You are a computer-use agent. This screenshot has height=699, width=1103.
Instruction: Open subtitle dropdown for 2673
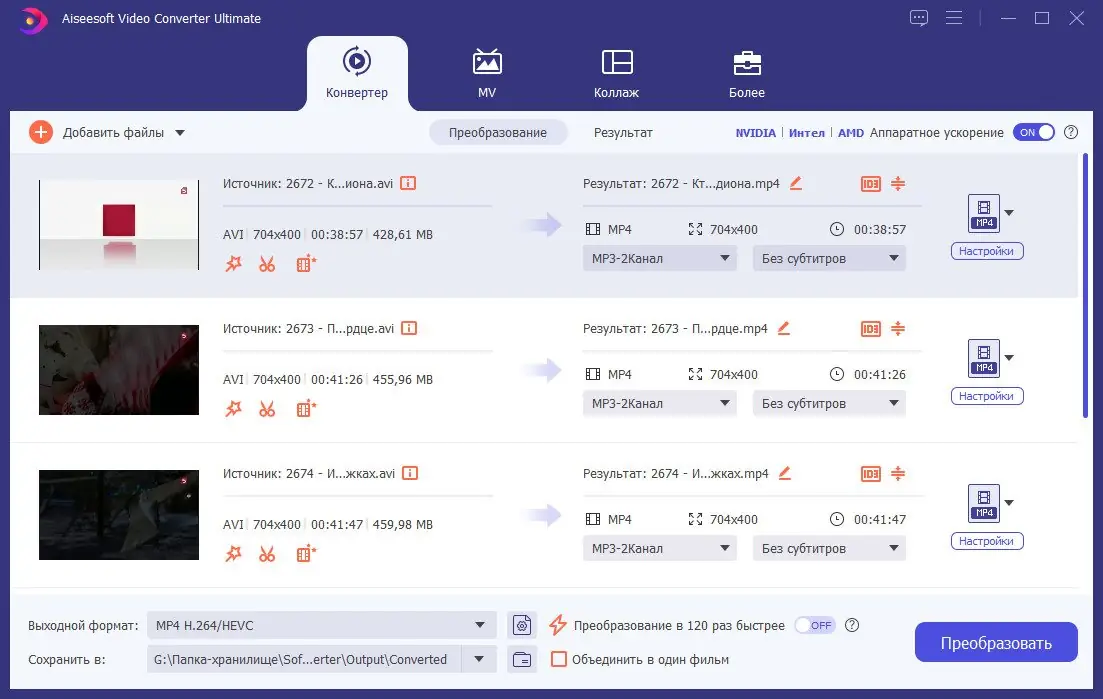829,403
